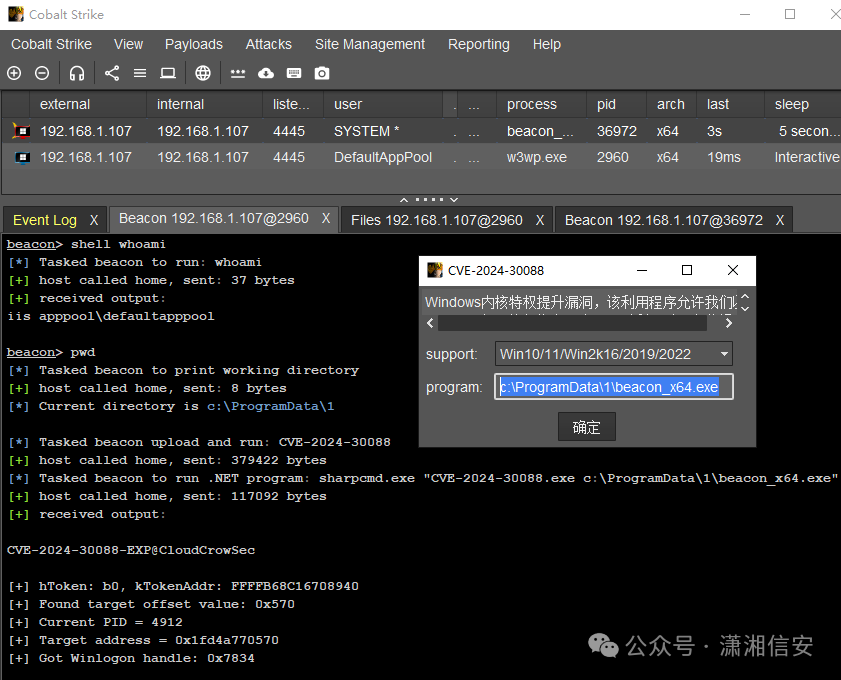
Task: Open the Payloads menu
Action: click(194, 45)
